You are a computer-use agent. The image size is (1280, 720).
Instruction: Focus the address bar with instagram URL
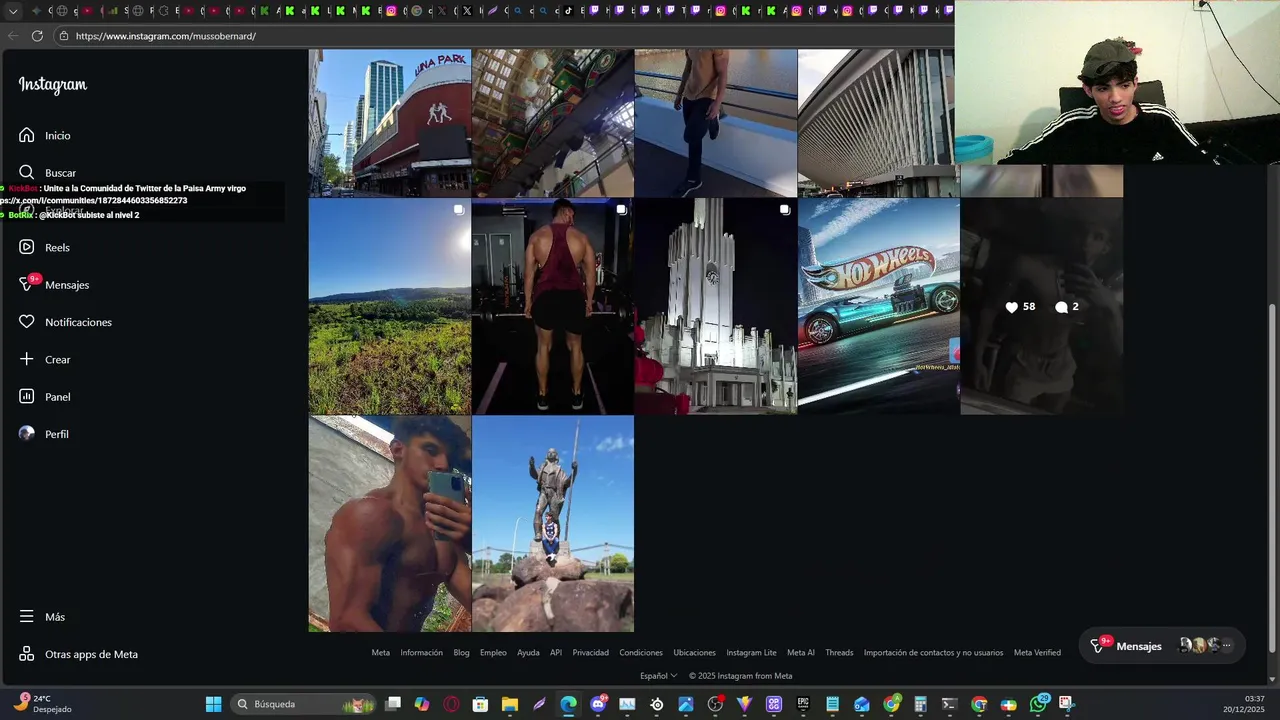coord(500,36)
